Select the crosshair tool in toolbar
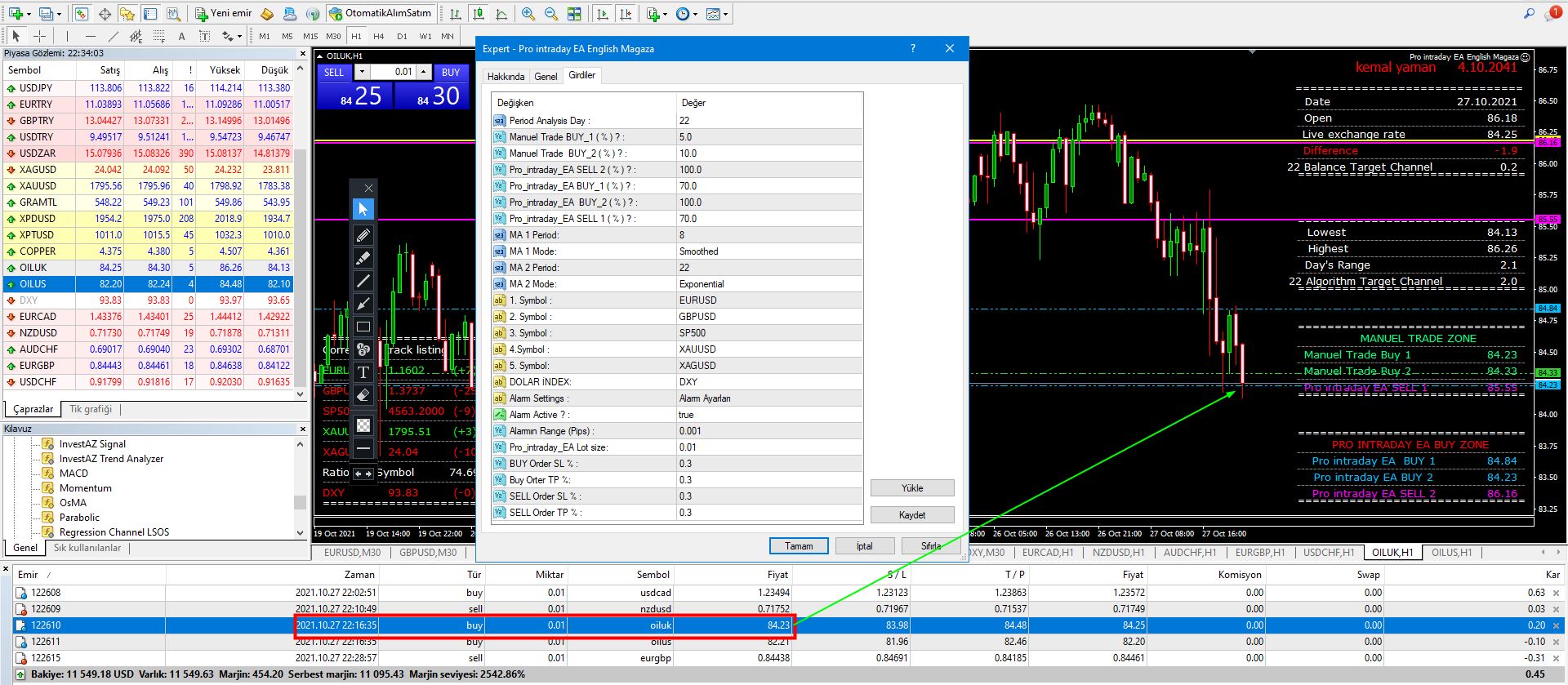The height and width of the screenshot is (685, 1568). (x=39, y=36)
